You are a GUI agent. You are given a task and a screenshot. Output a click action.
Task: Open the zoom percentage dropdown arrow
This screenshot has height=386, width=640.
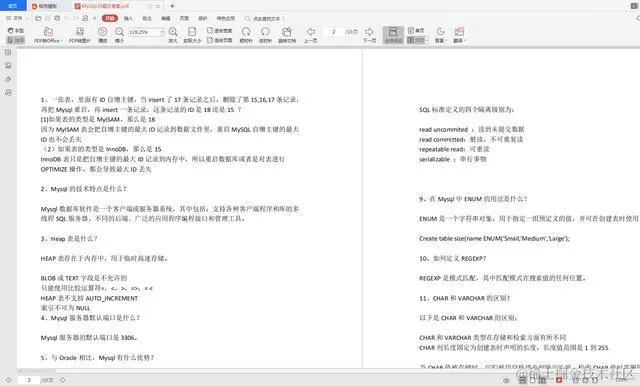coord(162,32)
